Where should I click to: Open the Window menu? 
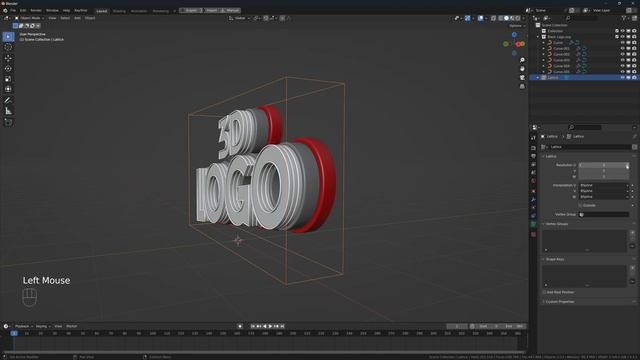pos(52,10)
